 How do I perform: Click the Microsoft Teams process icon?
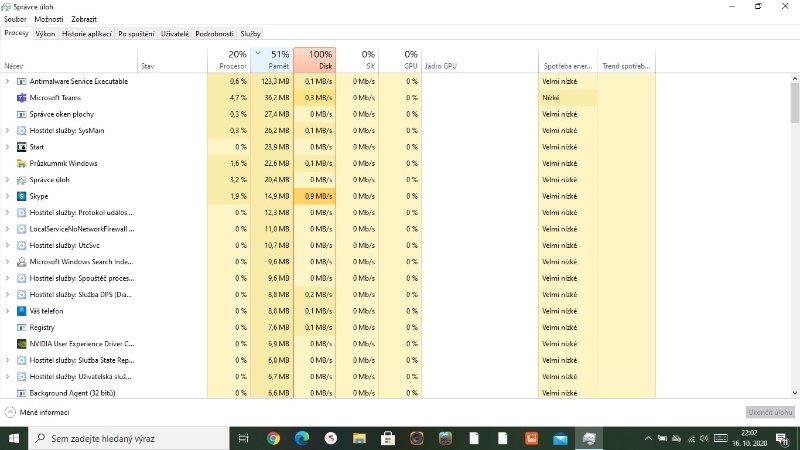coord(21,97)
